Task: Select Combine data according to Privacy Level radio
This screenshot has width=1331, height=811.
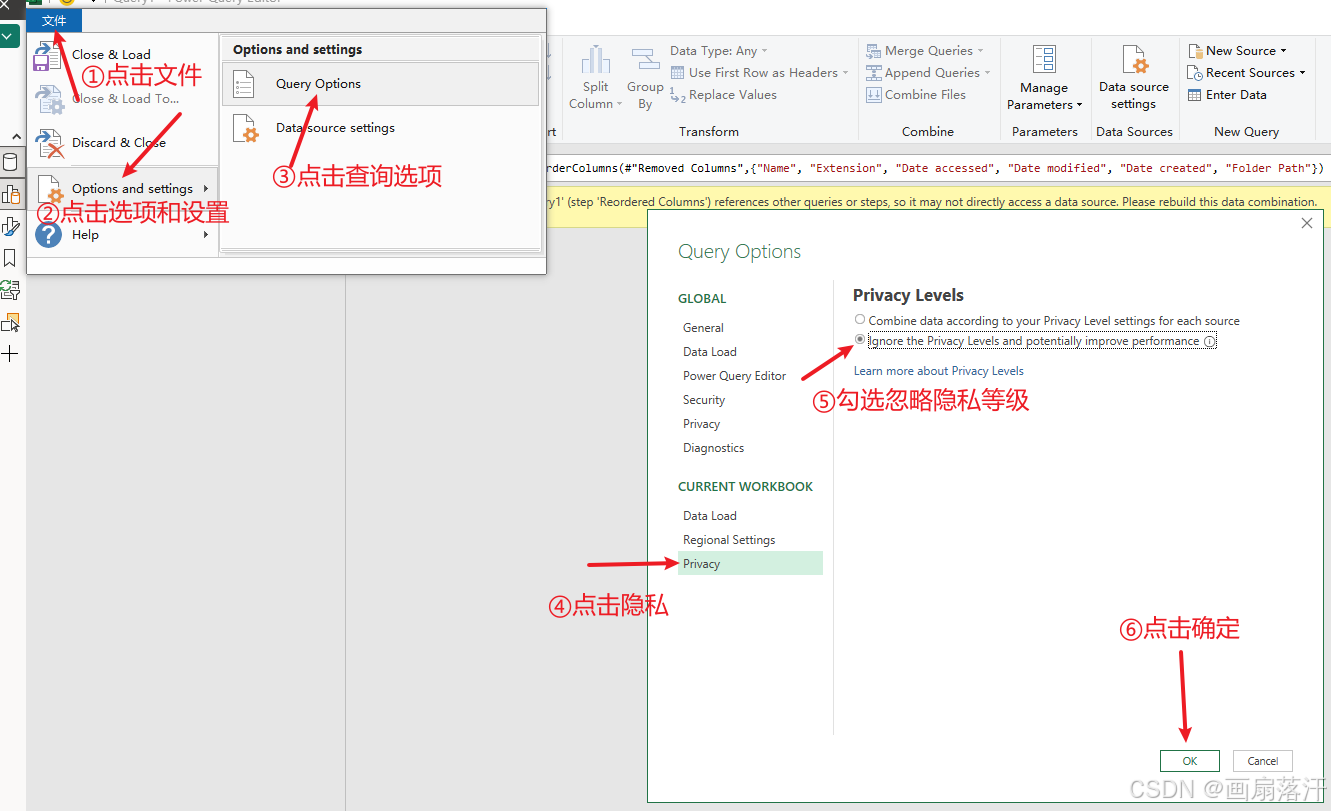Action: 860,320
